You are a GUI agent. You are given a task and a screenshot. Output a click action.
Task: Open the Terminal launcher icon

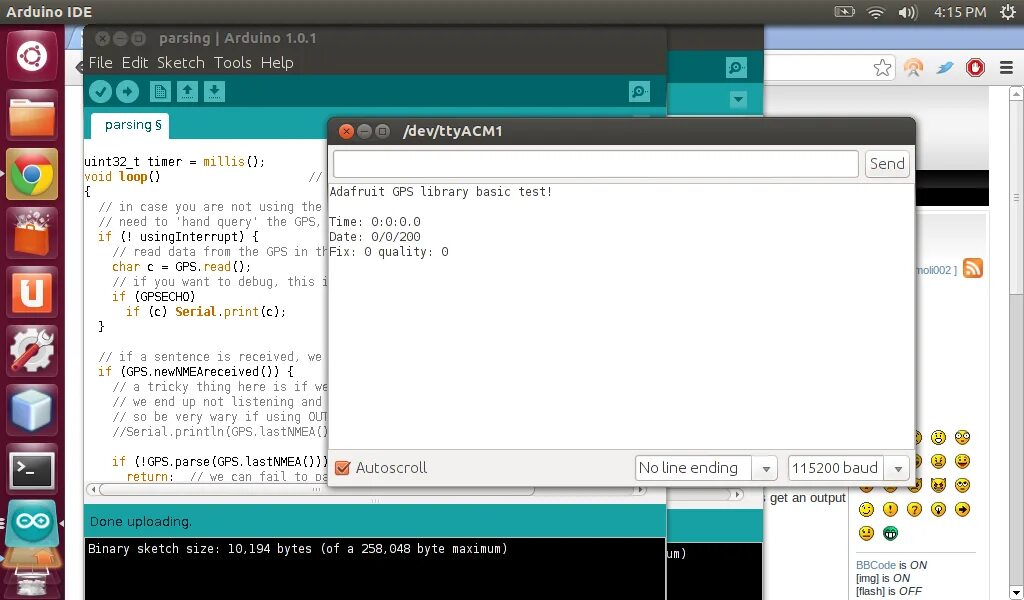click(32, 469)
